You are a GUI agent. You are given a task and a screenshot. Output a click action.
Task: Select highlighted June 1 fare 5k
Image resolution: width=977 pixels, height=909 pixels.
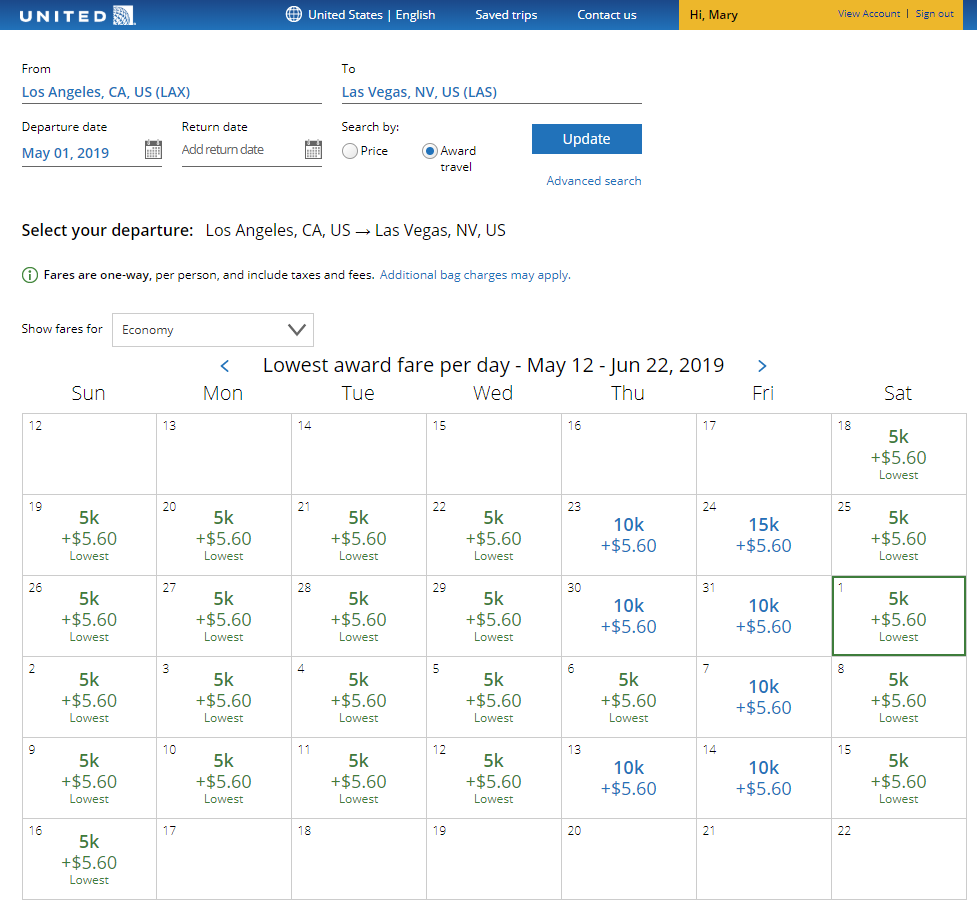pyautogui.click(x=898, y=616)
